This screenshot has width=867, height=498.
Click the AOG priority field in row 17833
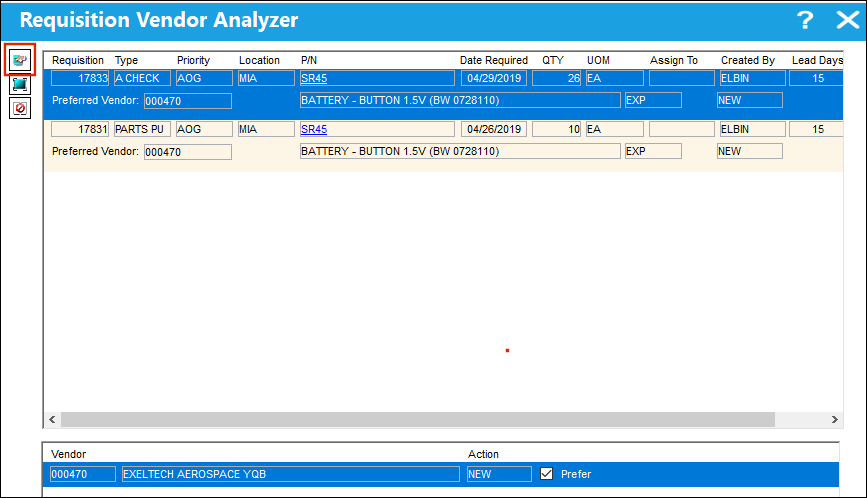(204, 78)
